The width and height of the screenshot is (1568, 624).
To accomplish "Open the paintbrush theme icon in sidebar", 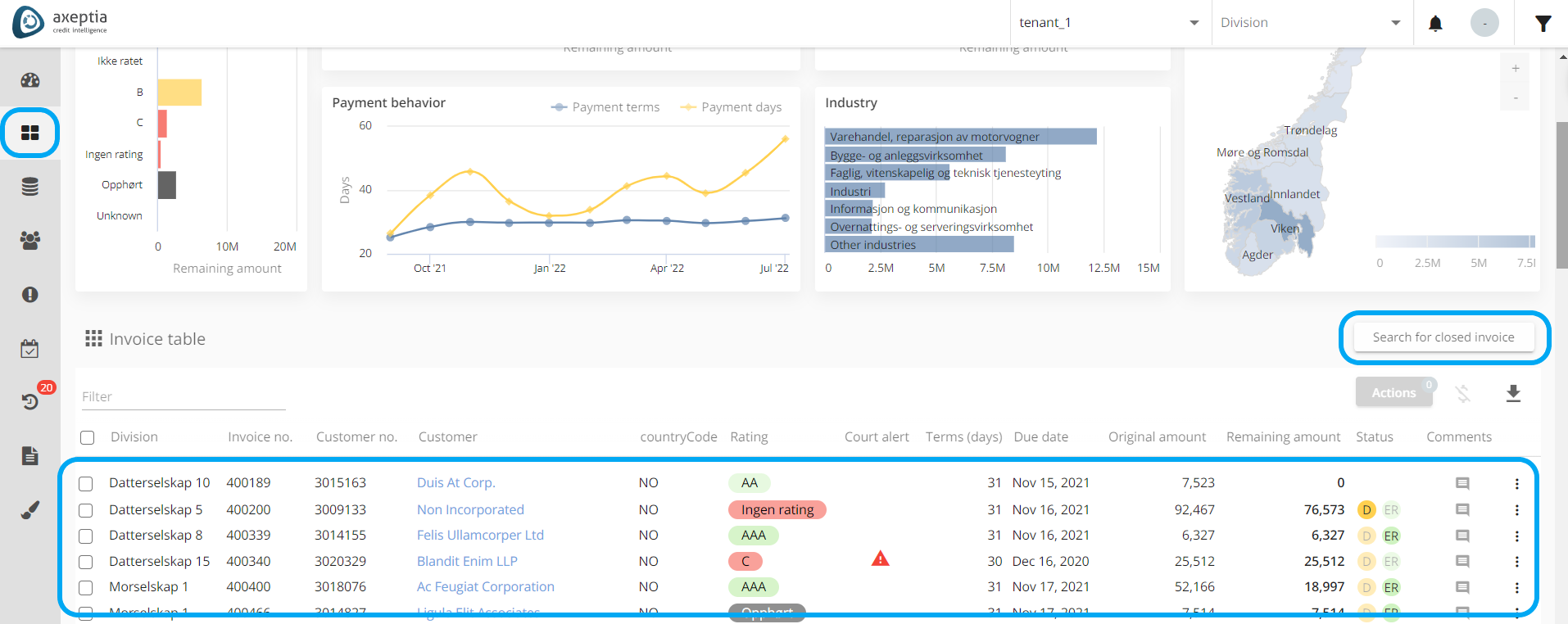I will tap(30, 510).
